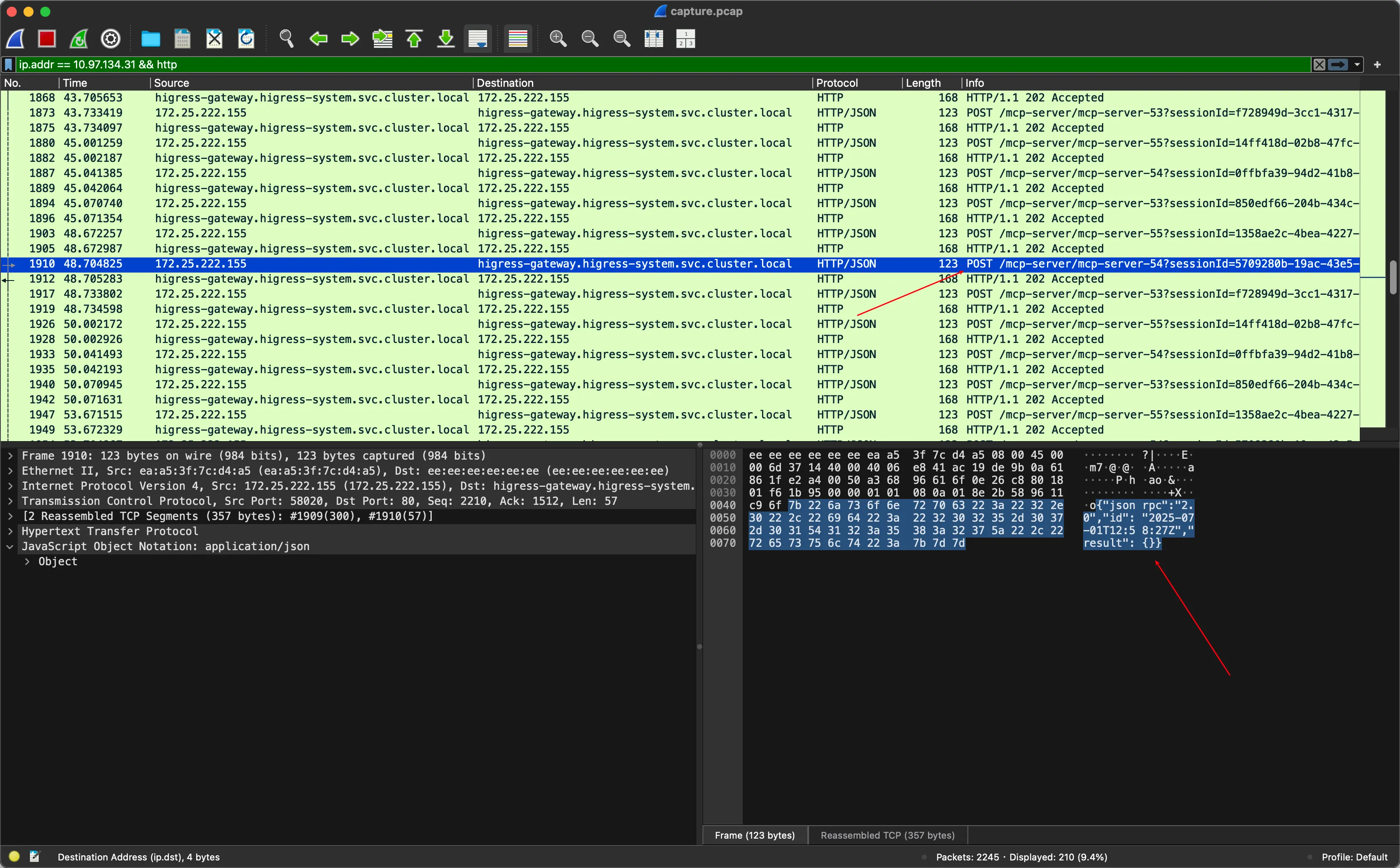Click the expert information status circle

(x=14, y=857)
